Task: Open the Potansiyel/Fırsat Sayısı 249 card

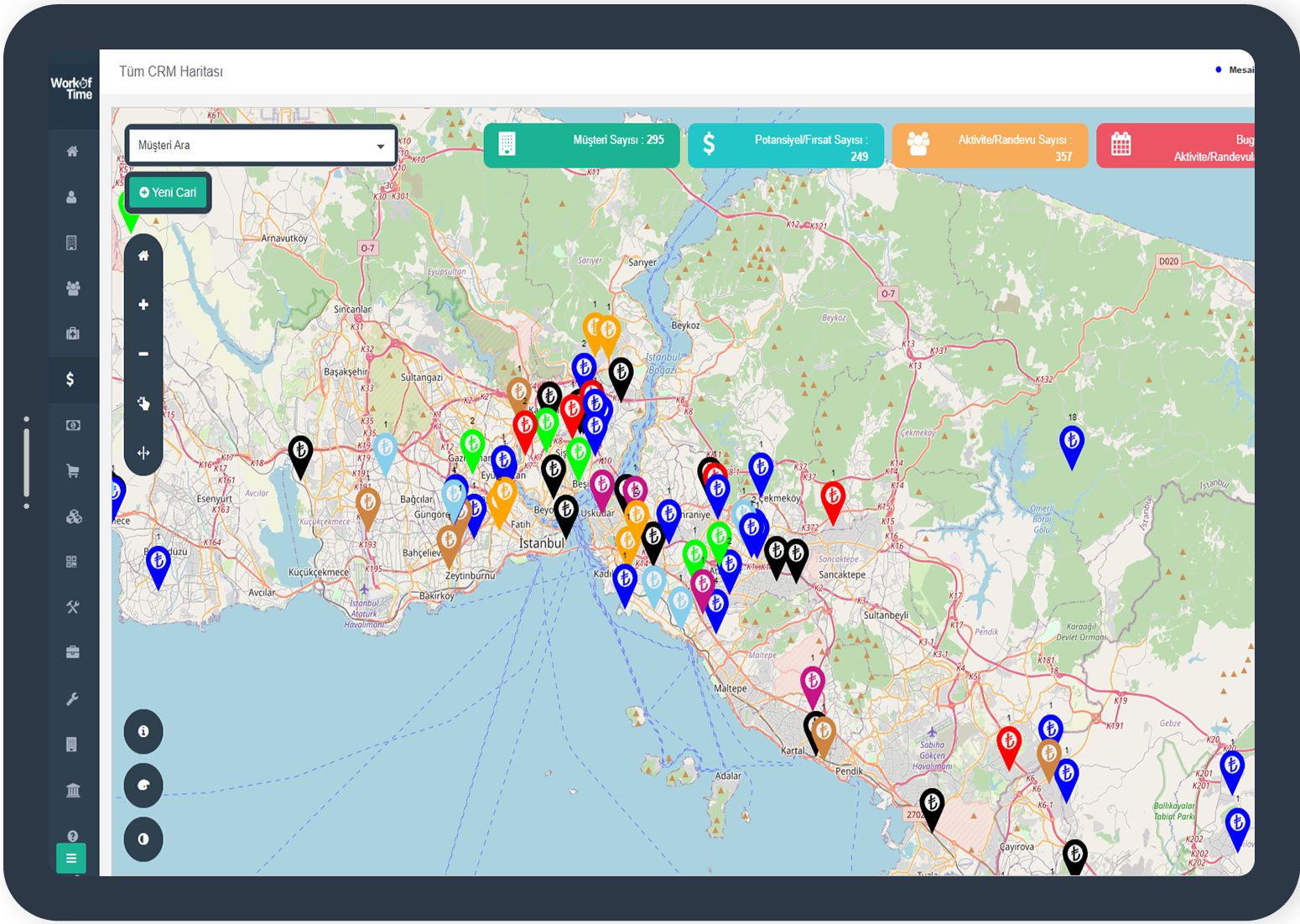Action: tap(786, 146)
